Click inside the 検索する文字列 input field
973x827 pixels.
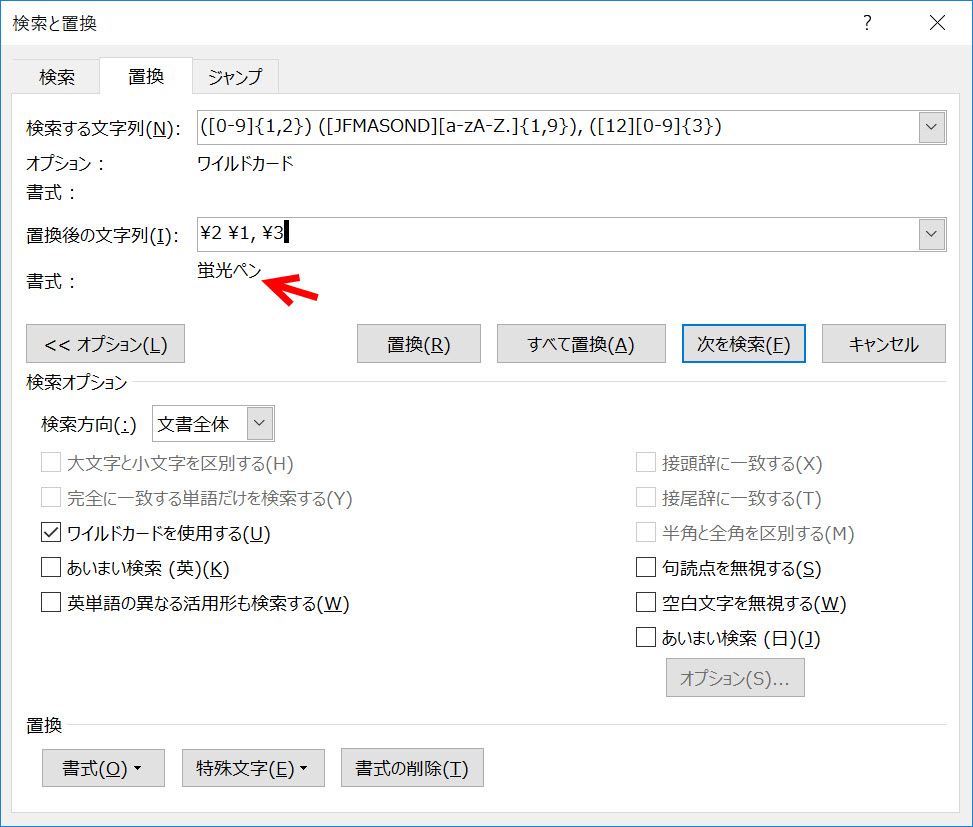pos(555,127)
